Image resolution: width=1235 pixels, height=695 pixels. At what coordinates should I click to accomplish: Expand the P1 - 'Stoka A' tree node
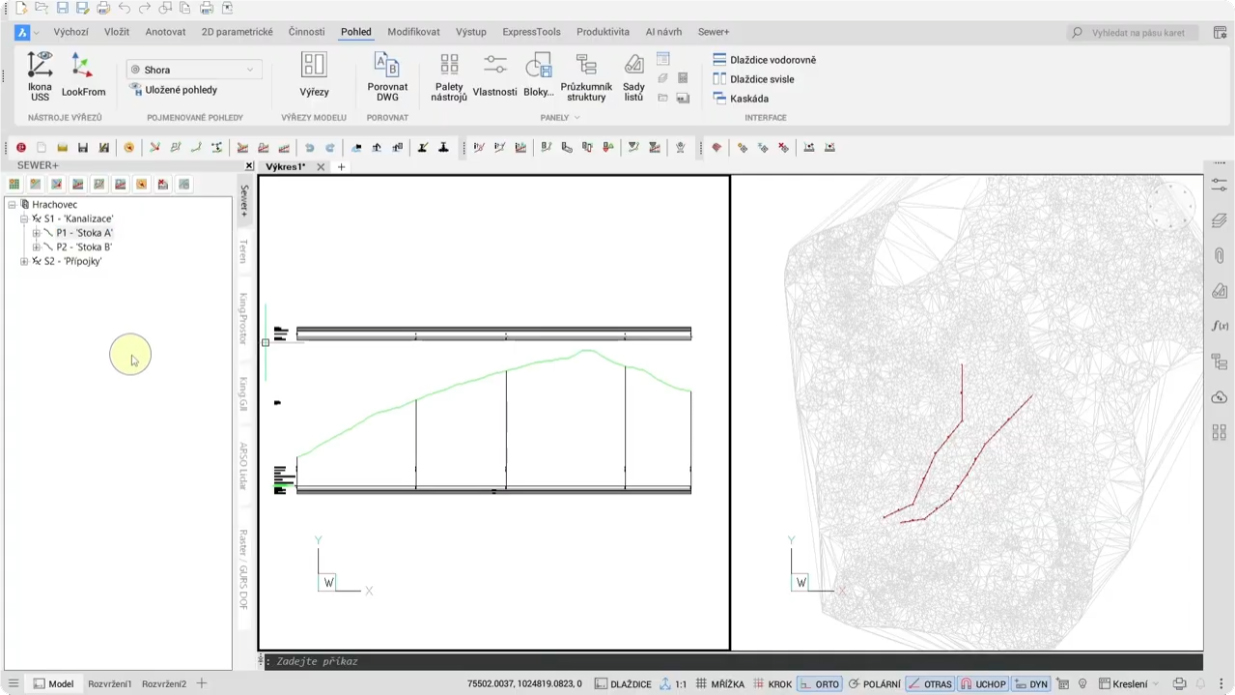[36, 233]
